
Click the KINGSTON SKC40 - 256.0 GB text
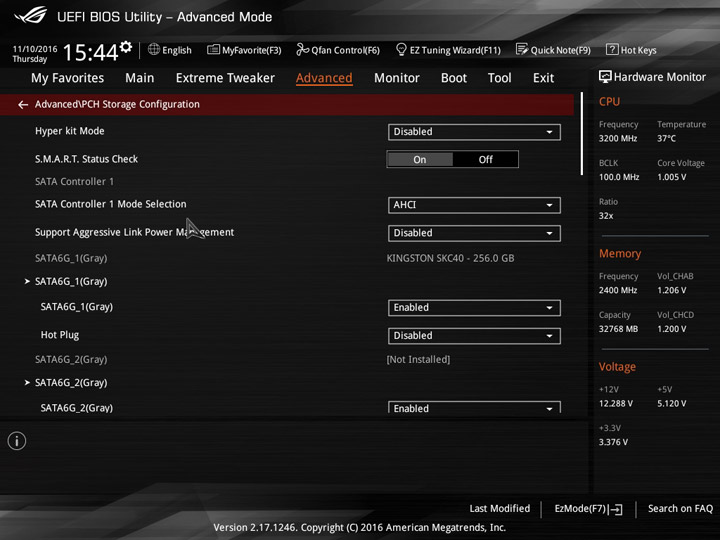[x=450, y=259]
